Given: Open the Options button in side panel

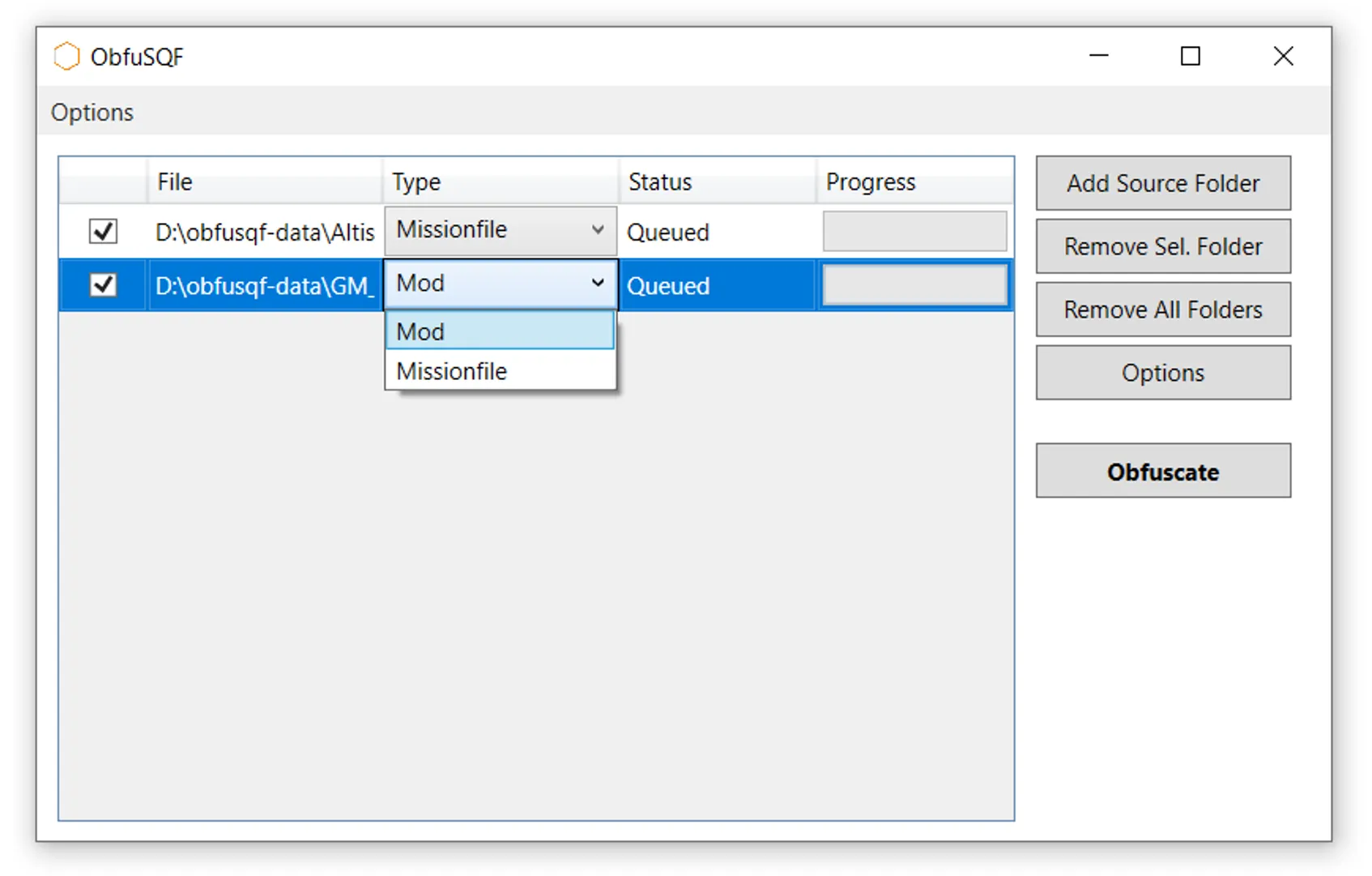Looking at the screenshot, I should point(1162,373).
